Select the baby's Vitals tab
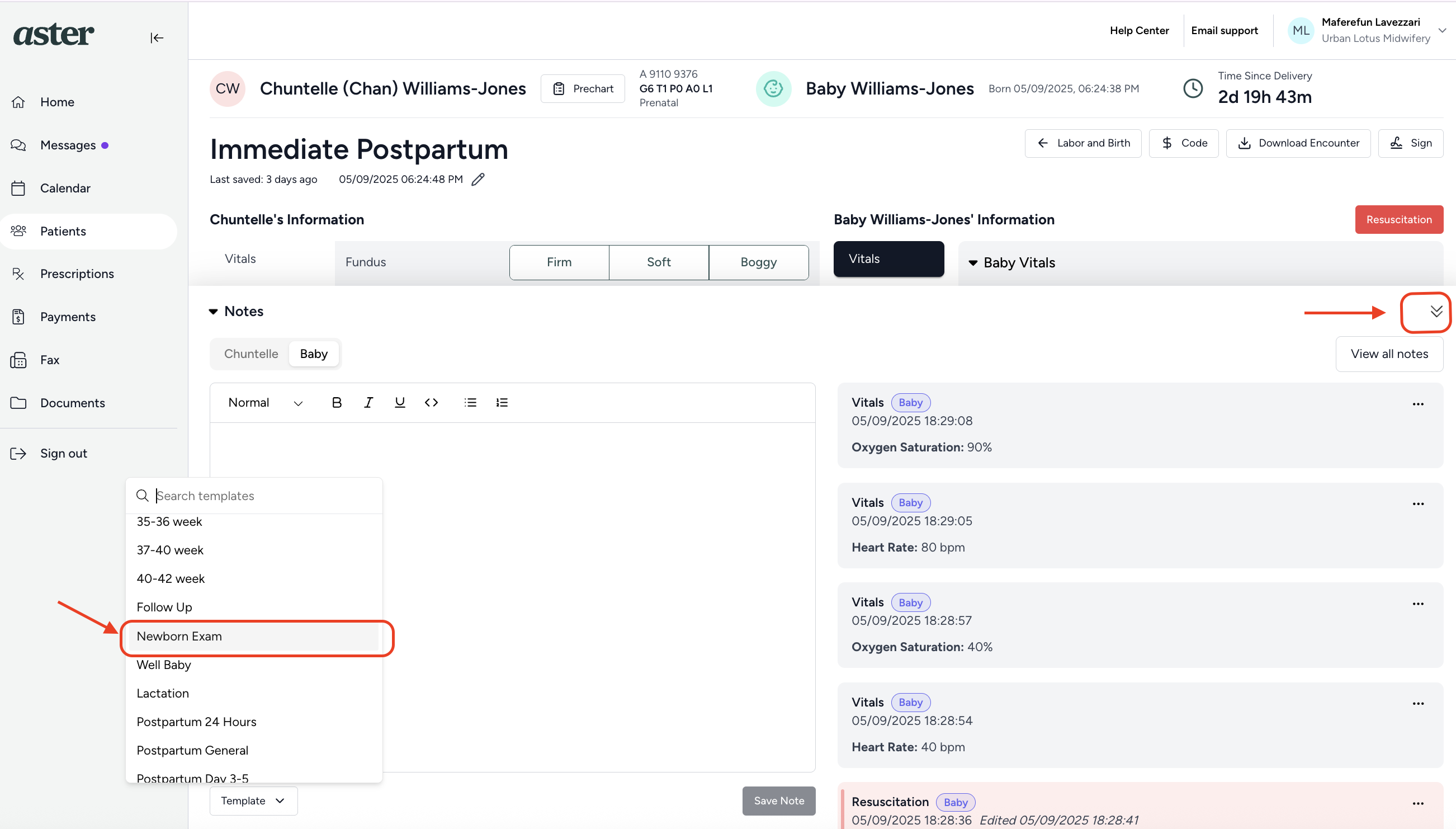The width and height of the screenshot is (1456, 829). [x=888, y=258]
